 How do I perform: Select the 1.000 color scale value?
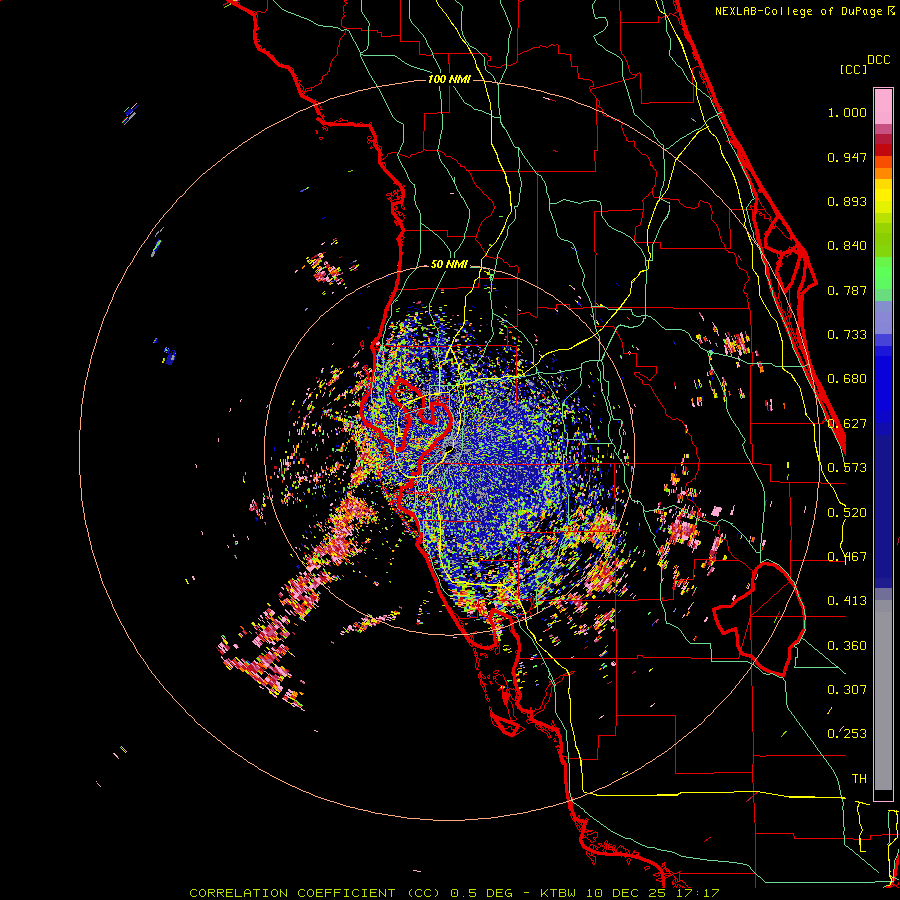pyautogui.click(x=847, y=112)
